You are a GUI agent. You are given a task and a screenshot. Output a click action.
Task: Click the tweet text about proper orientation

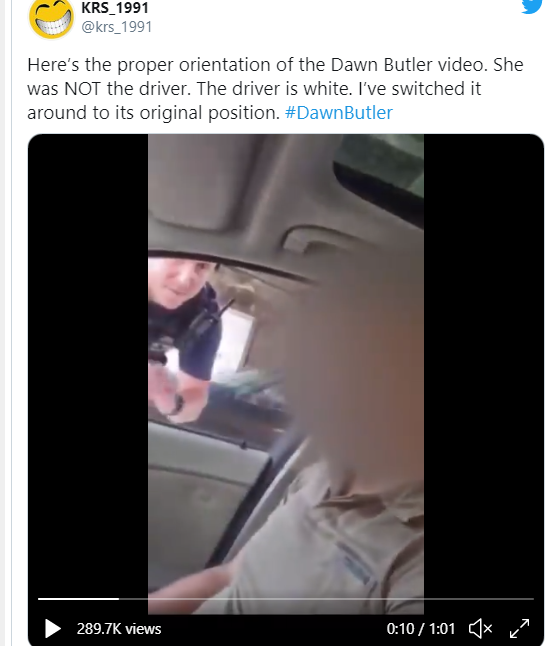tap(275, 89)
